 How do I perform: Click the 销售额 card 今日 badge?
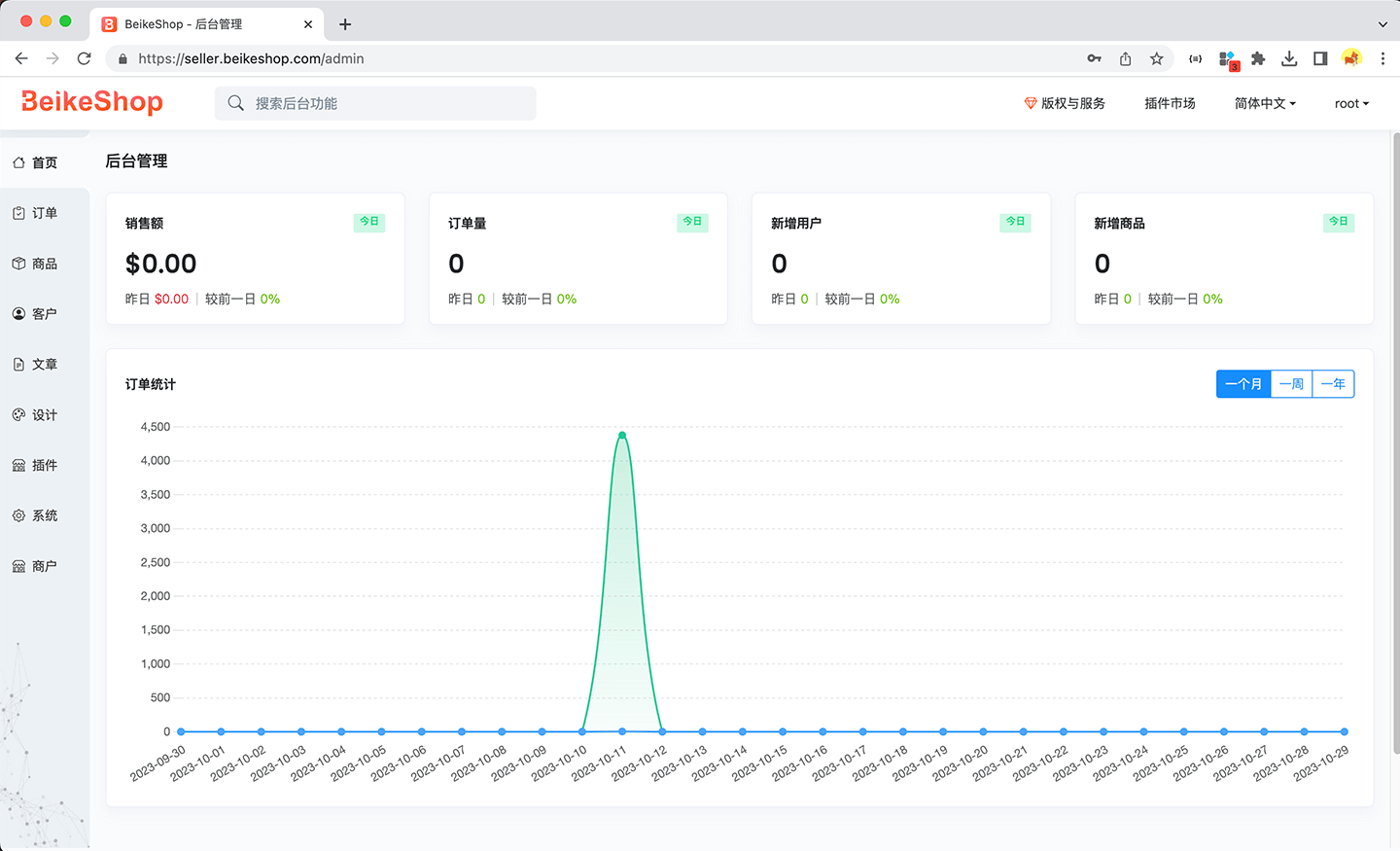click(x=369, y=222)
